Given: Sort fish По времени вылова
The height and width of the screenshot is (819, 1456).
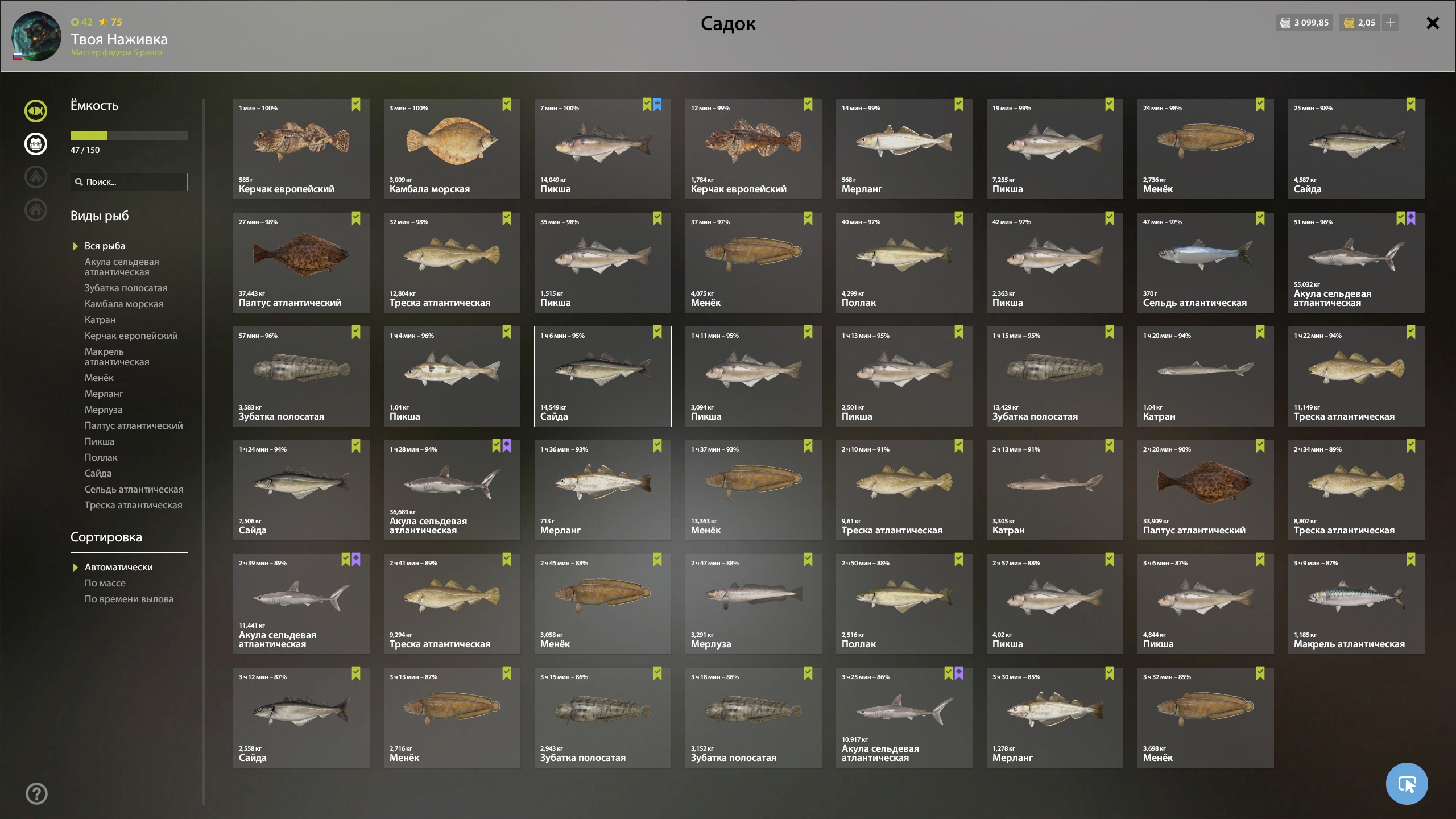Looking at the screenshot, I should coord(129,599).
